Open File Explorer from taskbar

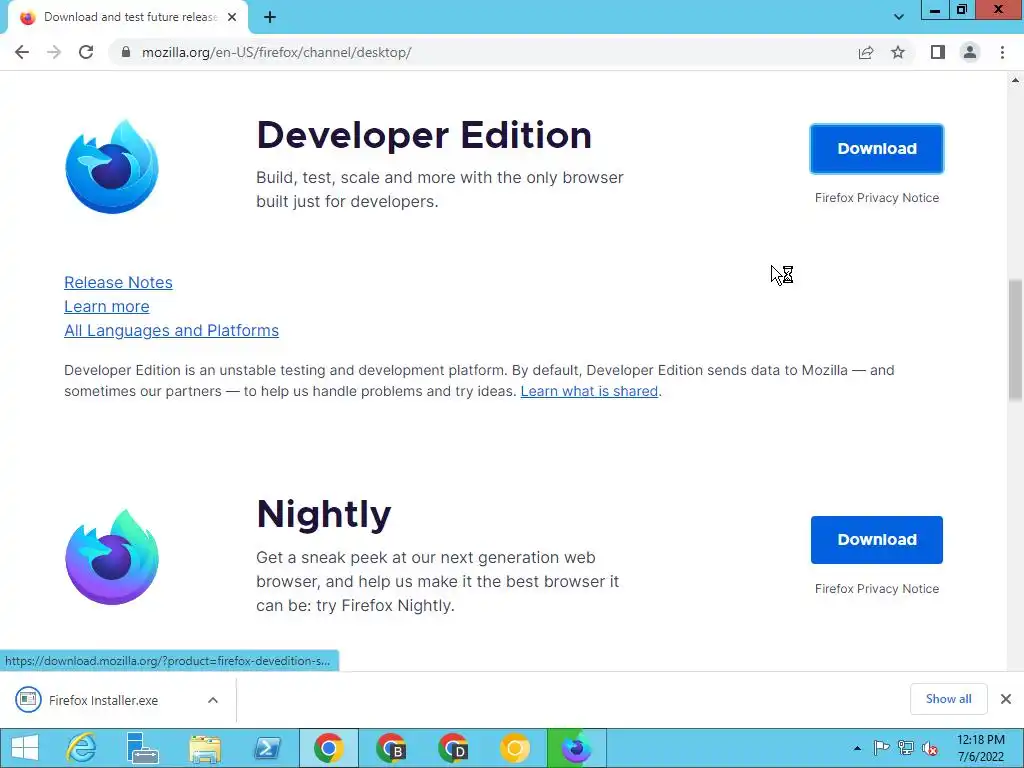point(205,748)
